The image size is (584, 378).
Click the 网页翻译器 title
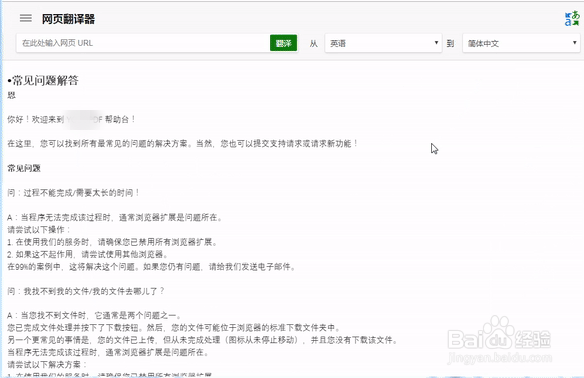coord(68,19)
